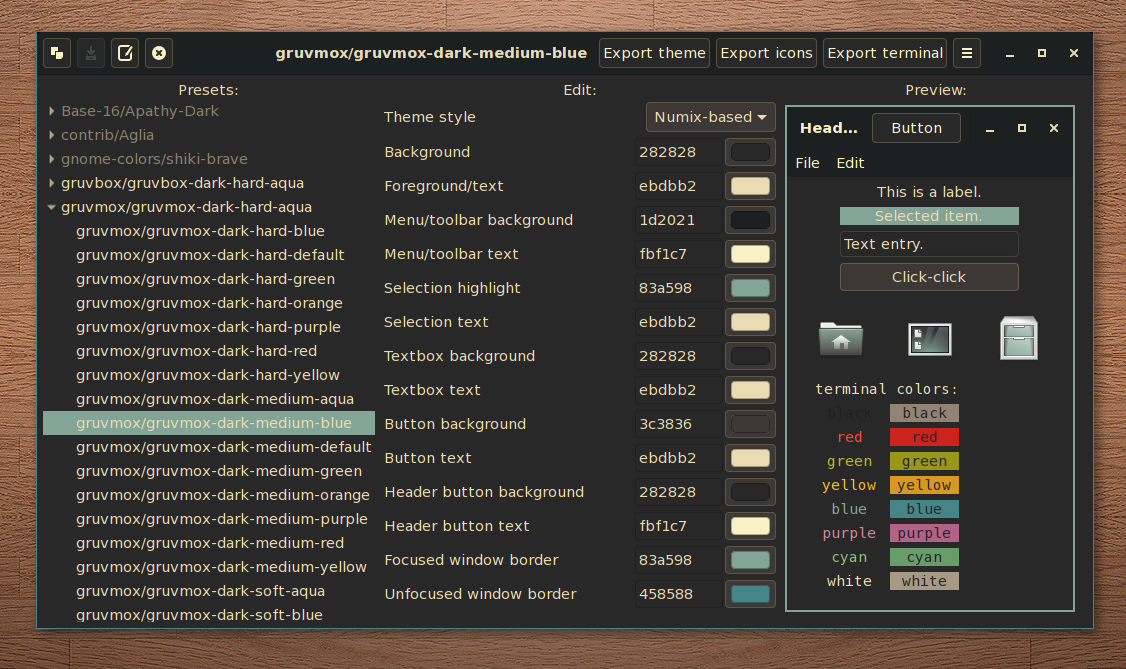Click the Focused window border hex field
This screenshot has width=1126, height=669.
tap(679, 560)
